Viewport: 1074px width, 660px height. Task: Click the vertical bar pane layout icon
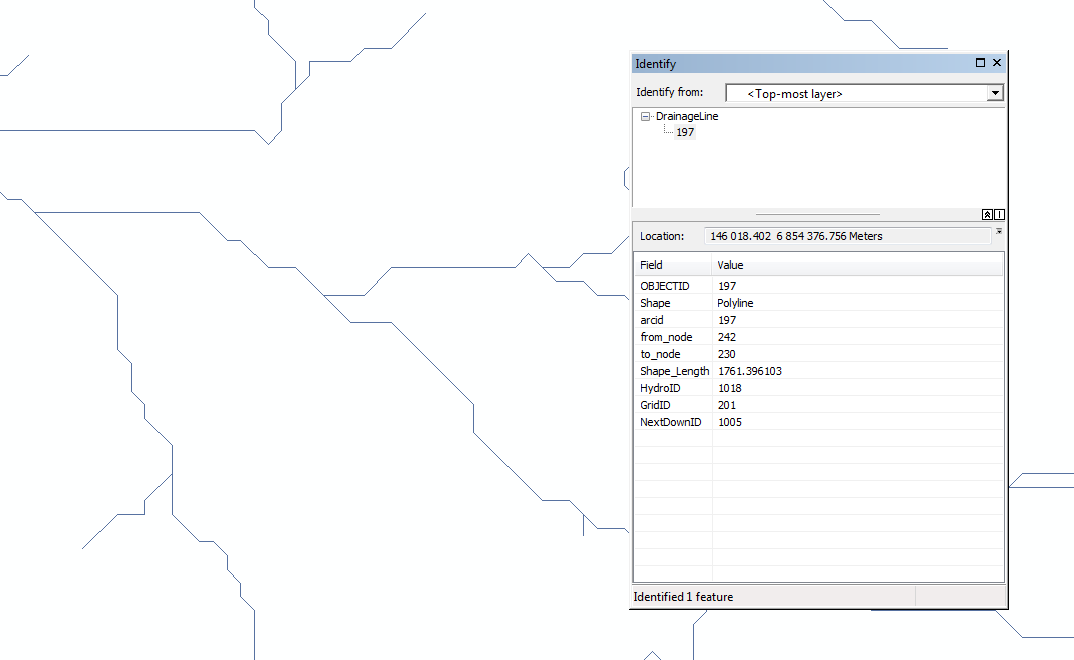[x=999, y=214]
